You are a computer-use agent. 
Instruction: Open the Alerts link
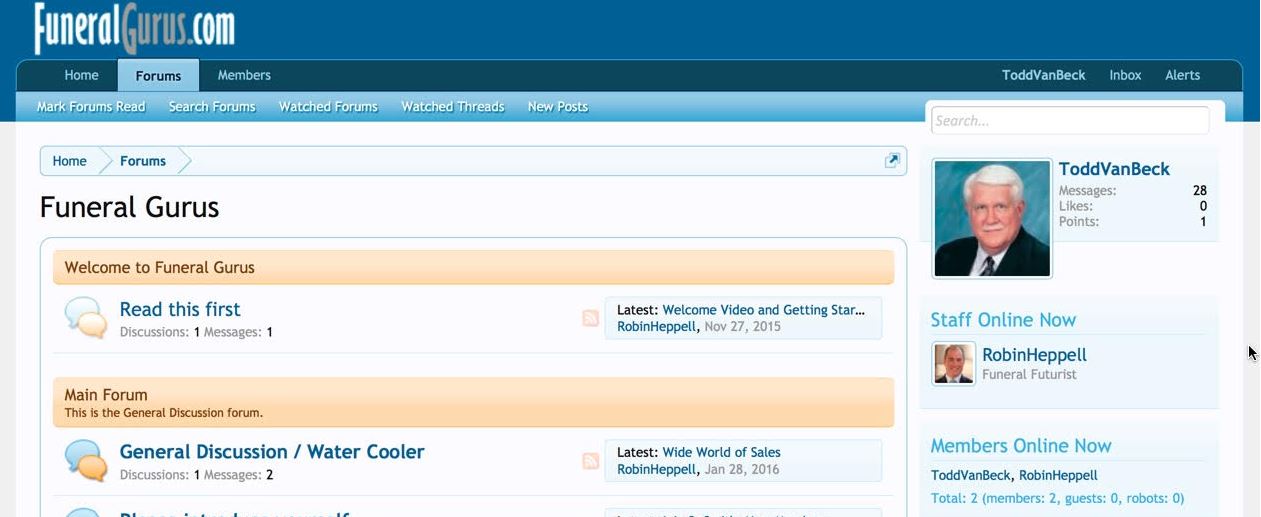coord(1182,75)
